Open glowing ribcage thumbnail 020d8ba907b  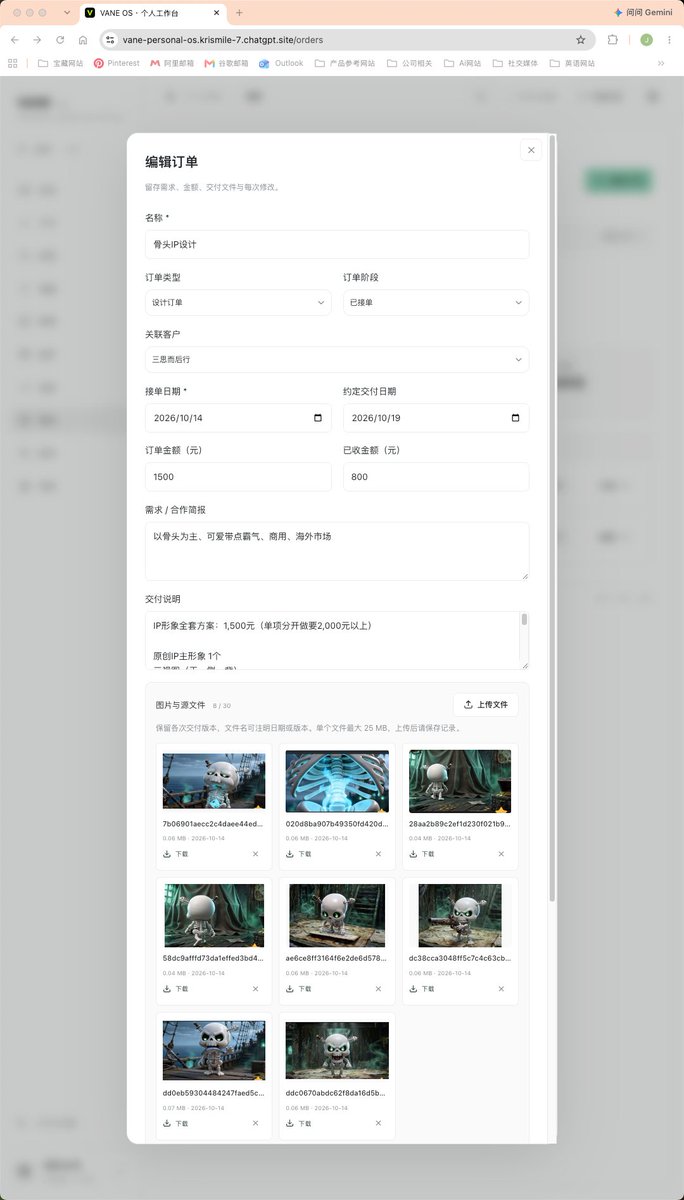(x=337, y=781)
